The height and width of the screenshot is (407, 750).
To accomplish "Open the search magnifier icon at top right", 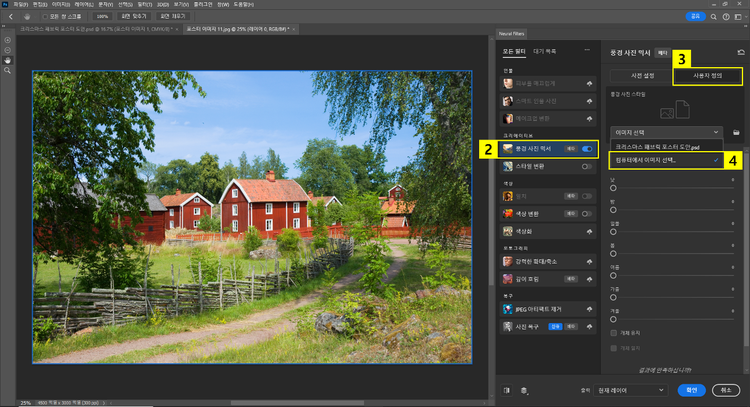I will point(713,17).
